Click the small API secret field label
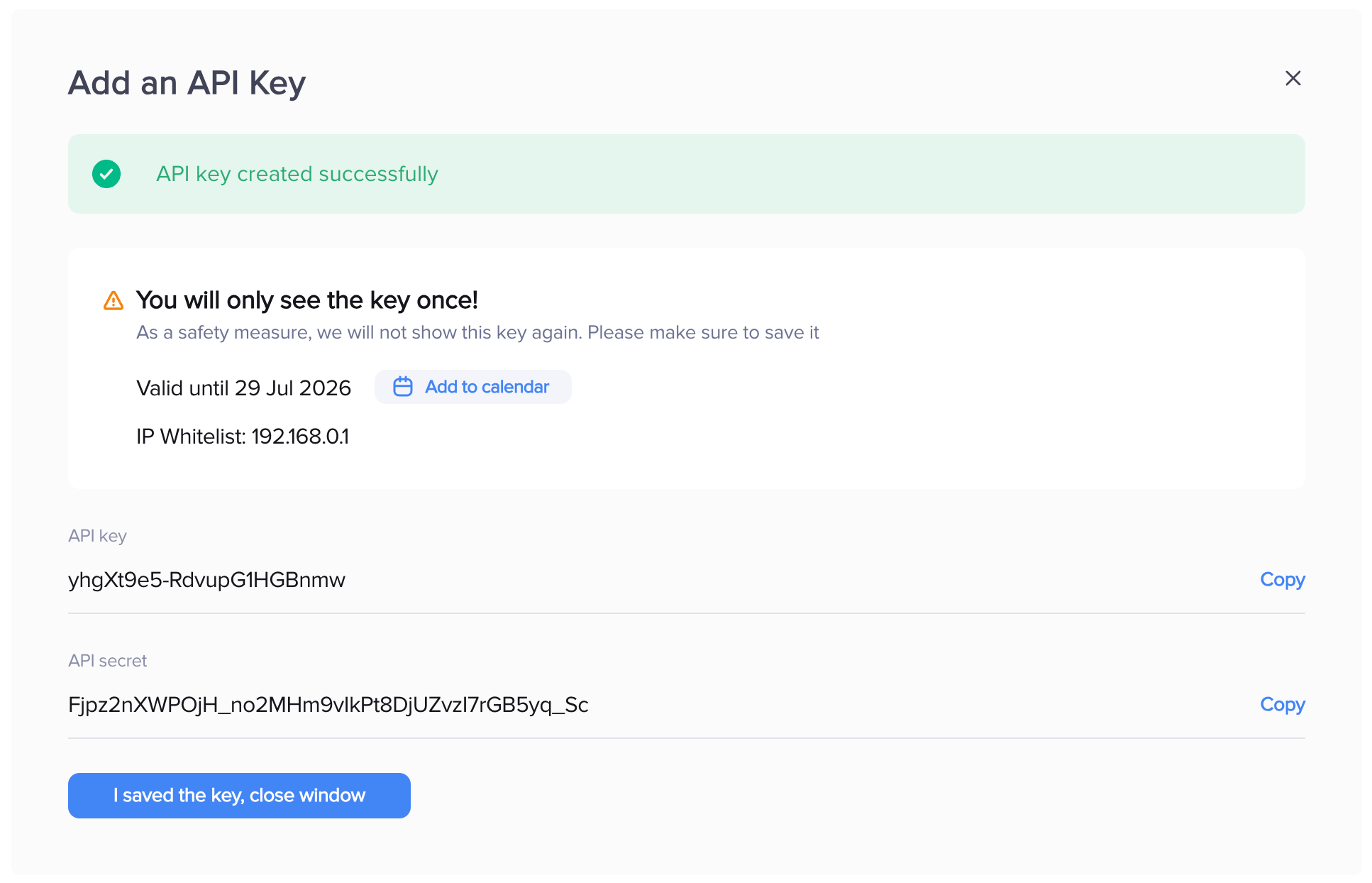Image resolution: width=1372 pixels, height=883 pixels. point(107,661)
